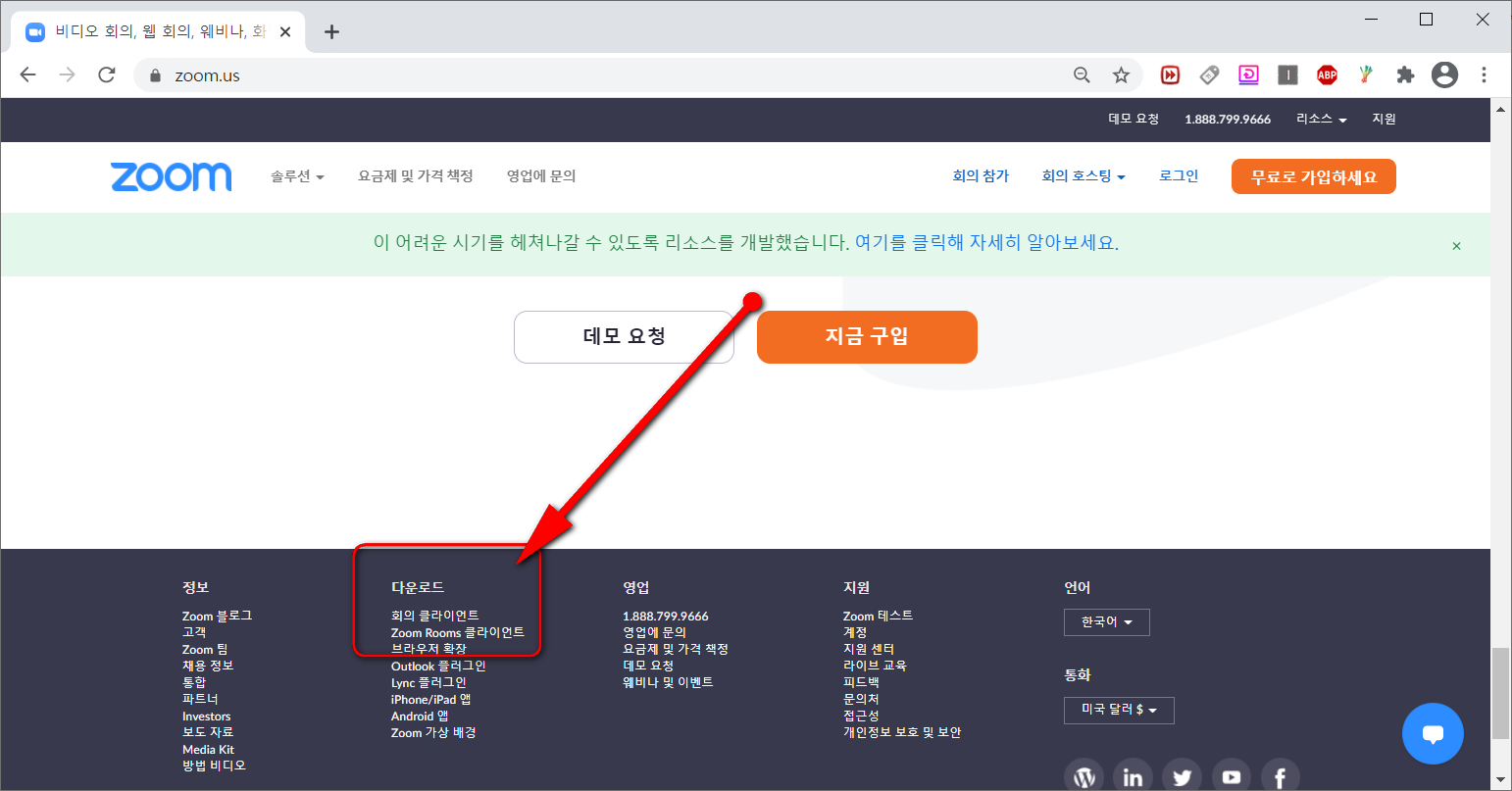Open iPhone/iPad 앱 footer link
This screenshot has width=1512, height=791.
430,699
